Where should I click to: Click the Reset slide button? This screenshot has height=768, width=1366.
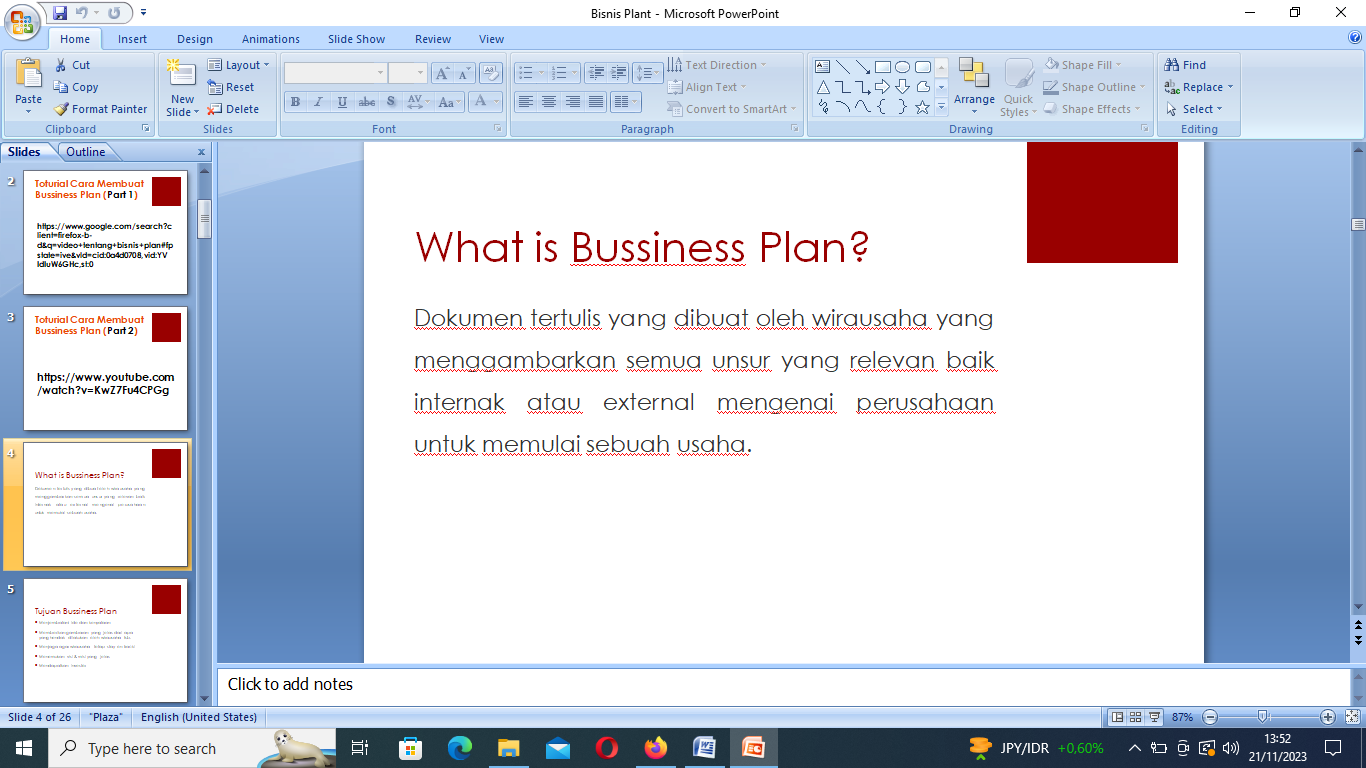(x=231, y=87)
